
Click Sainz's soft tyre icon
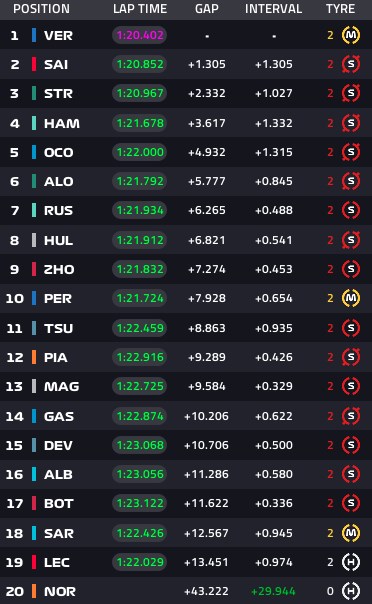[351, 64]
